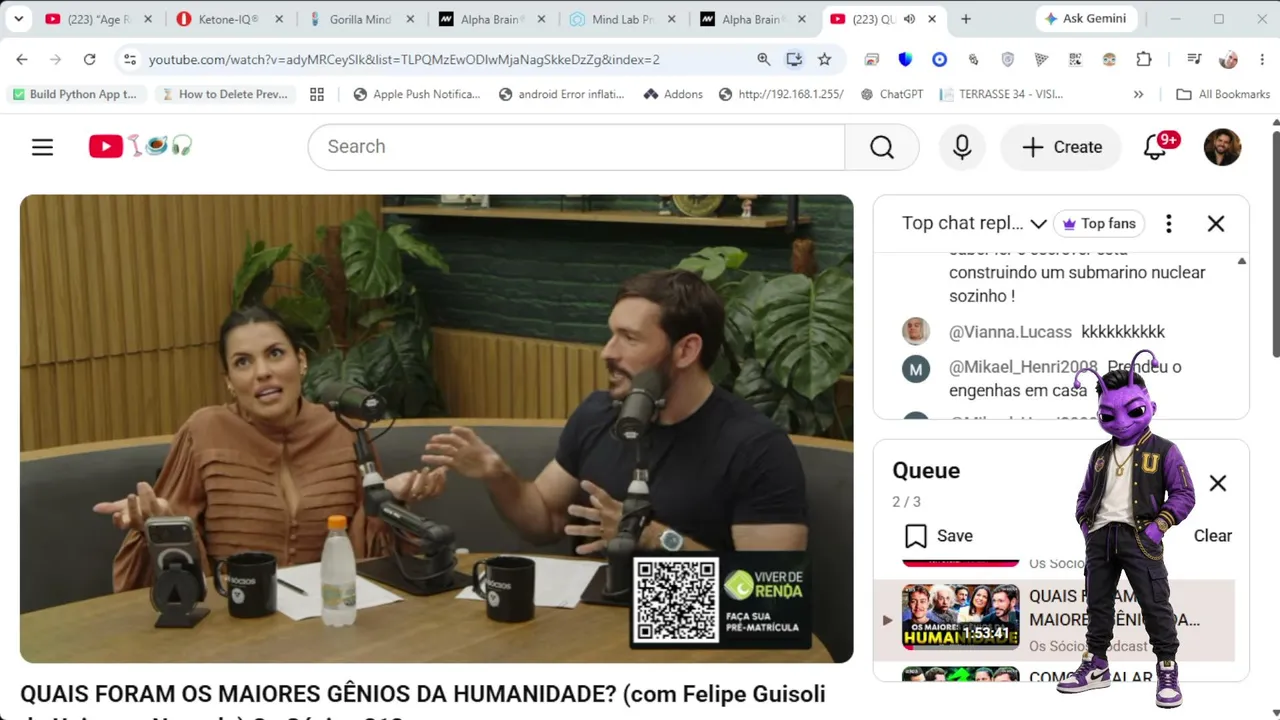Open the Addons bookmark

point(673,94)
